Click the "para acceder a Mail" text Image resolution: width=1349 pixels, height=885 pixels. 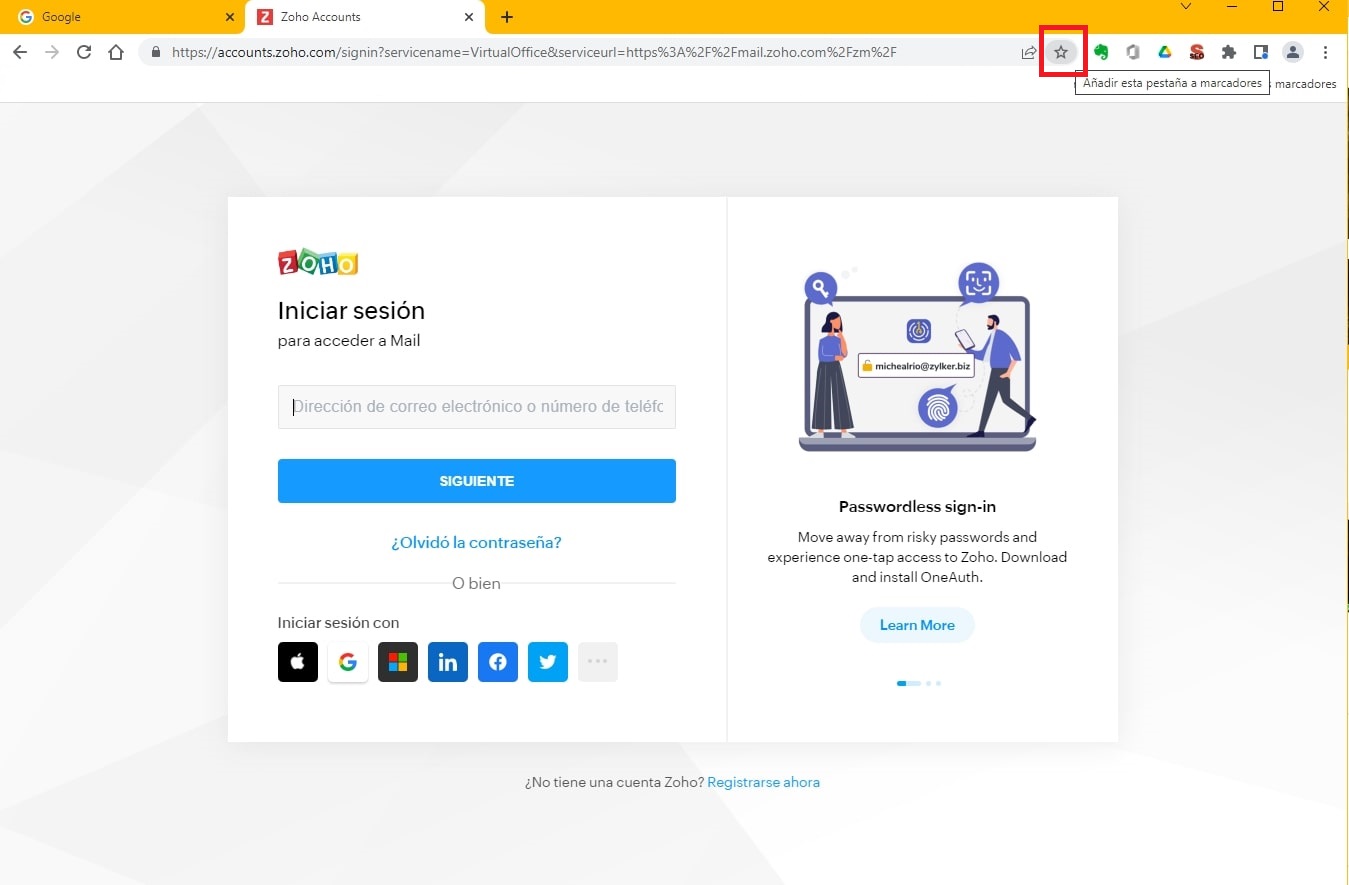tap(349, 341)
